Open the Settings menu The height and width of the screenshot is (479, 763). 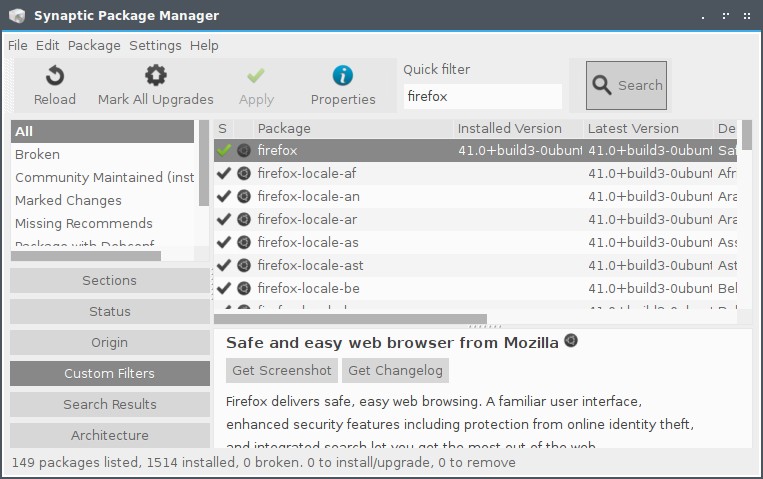click(155, 45)
